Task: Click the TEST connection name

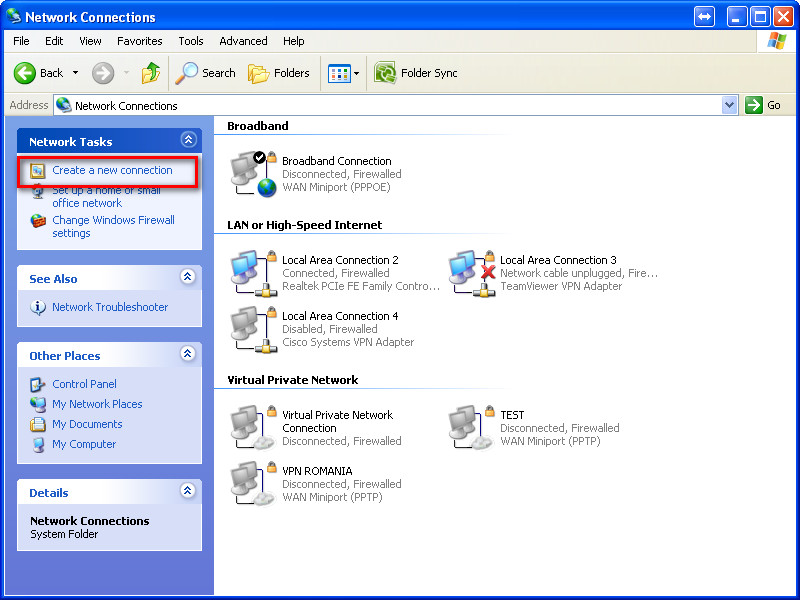Action: 512,415
